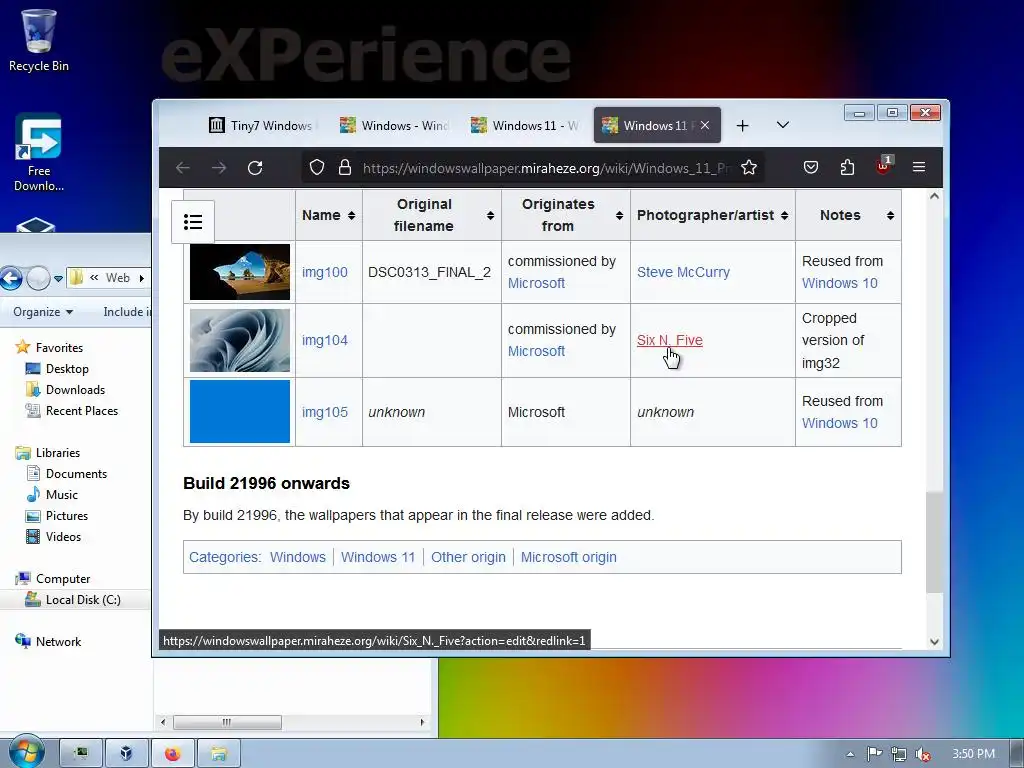Open the Windows 11 category link

378,557
